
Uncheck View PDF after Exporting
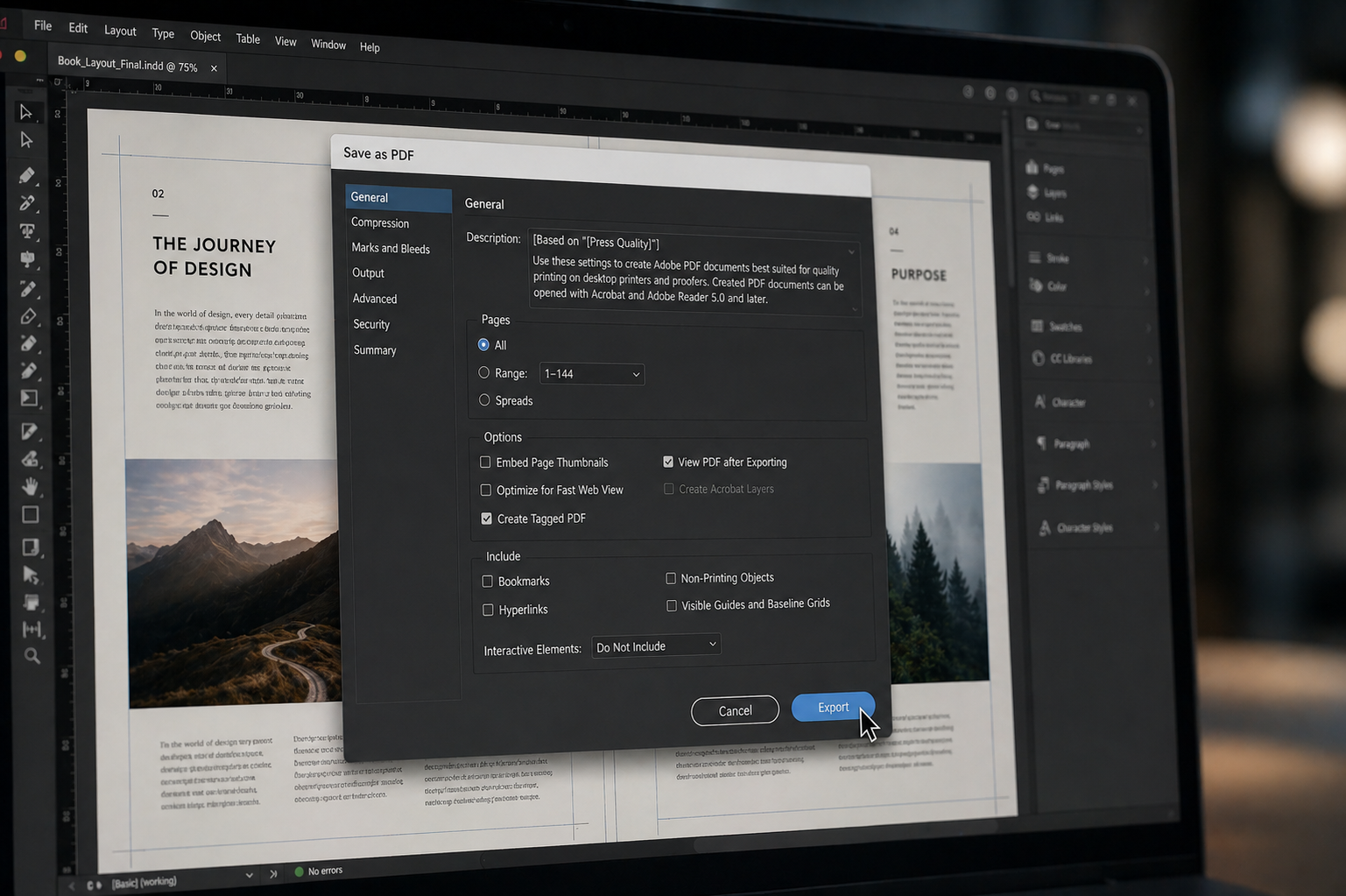click(668, 462)
